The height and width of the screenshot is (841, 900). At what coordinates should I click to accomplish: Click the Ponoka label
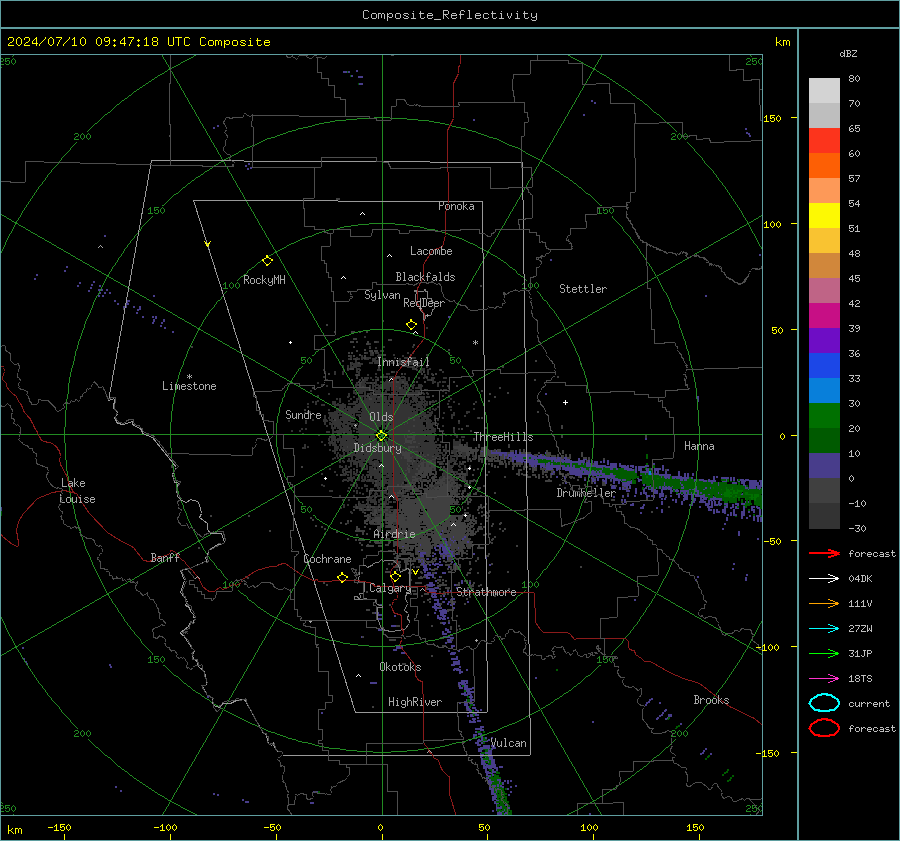coord(456,207)
